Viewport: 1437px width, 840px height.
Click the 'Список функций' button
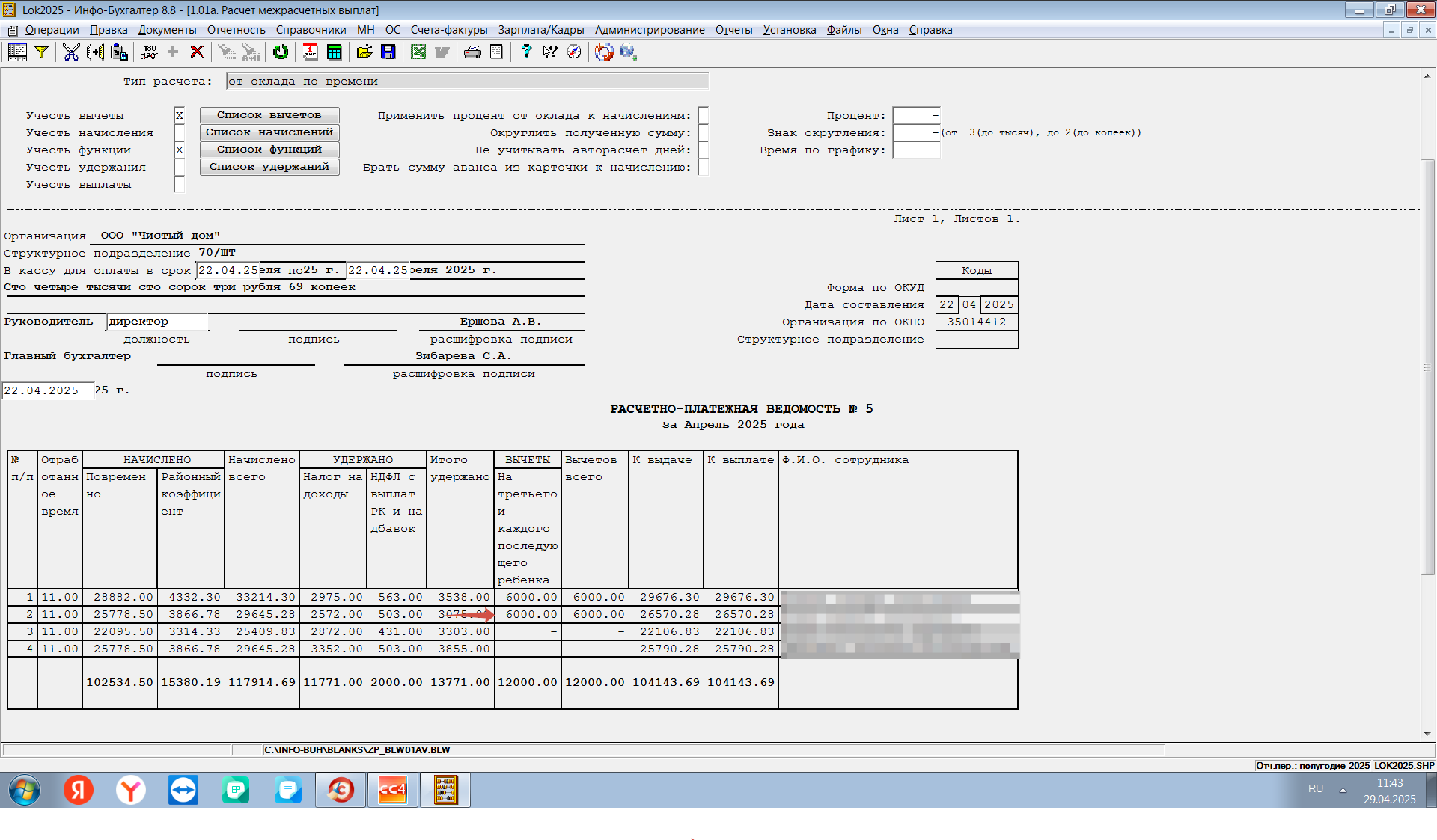[x=269, y=150]
